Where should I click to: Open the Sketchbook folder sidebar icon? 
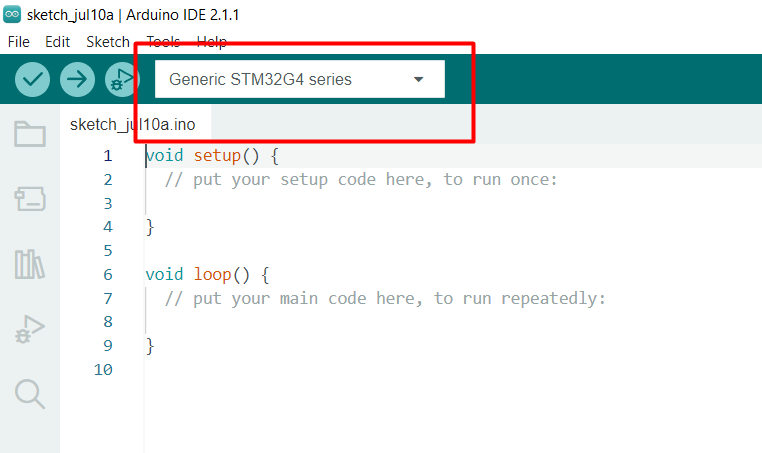tap(30, 135)
